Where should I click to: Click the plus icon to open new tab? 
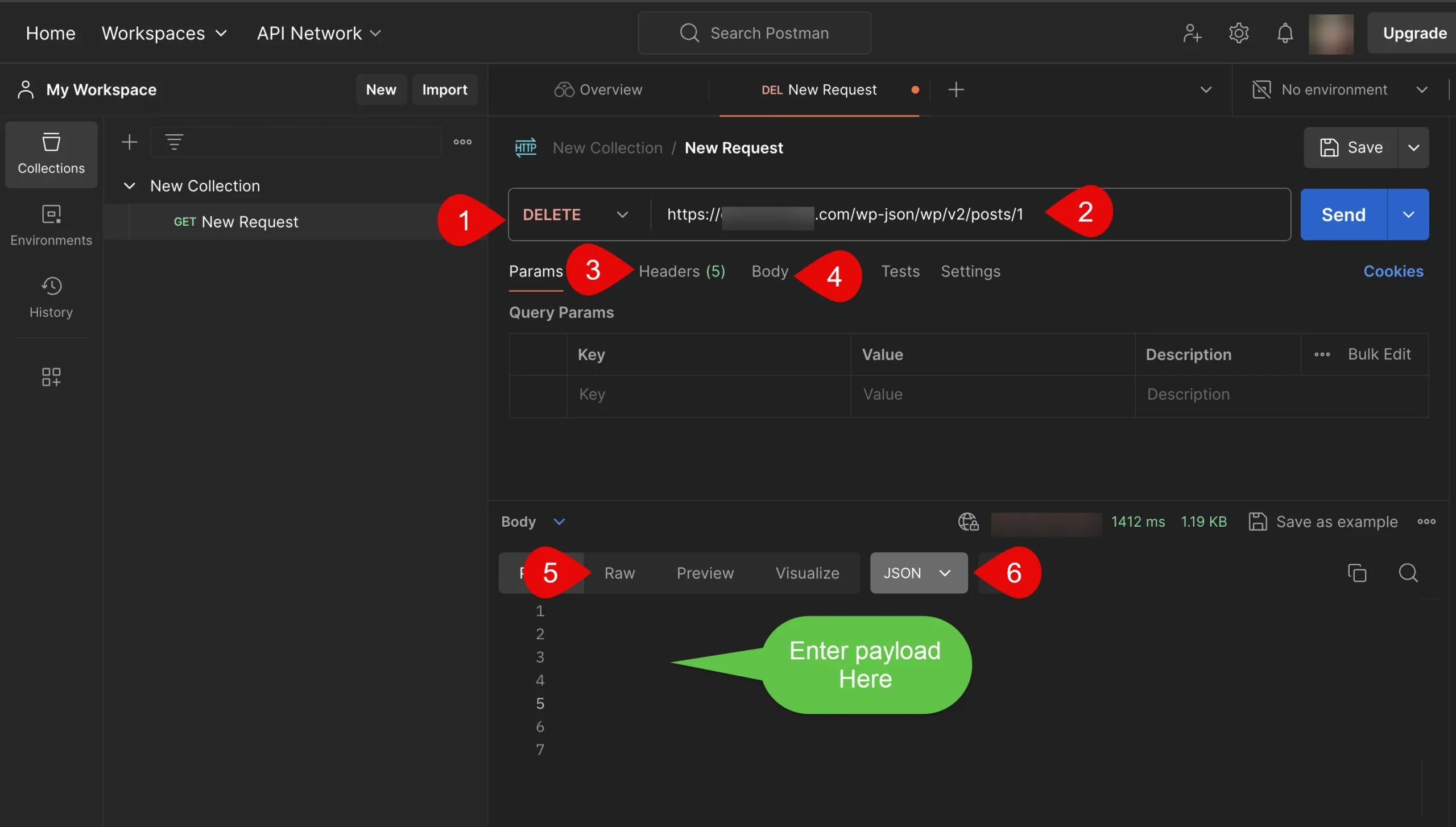coord(956,90)
